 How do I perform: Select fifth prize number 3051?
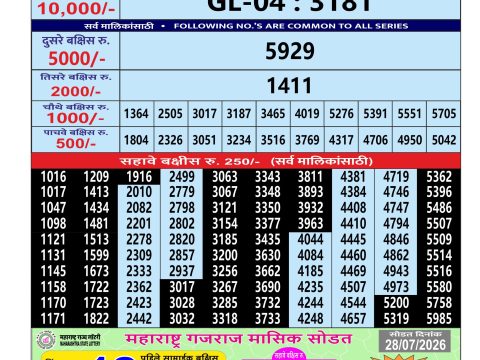[x=204, y=140]
